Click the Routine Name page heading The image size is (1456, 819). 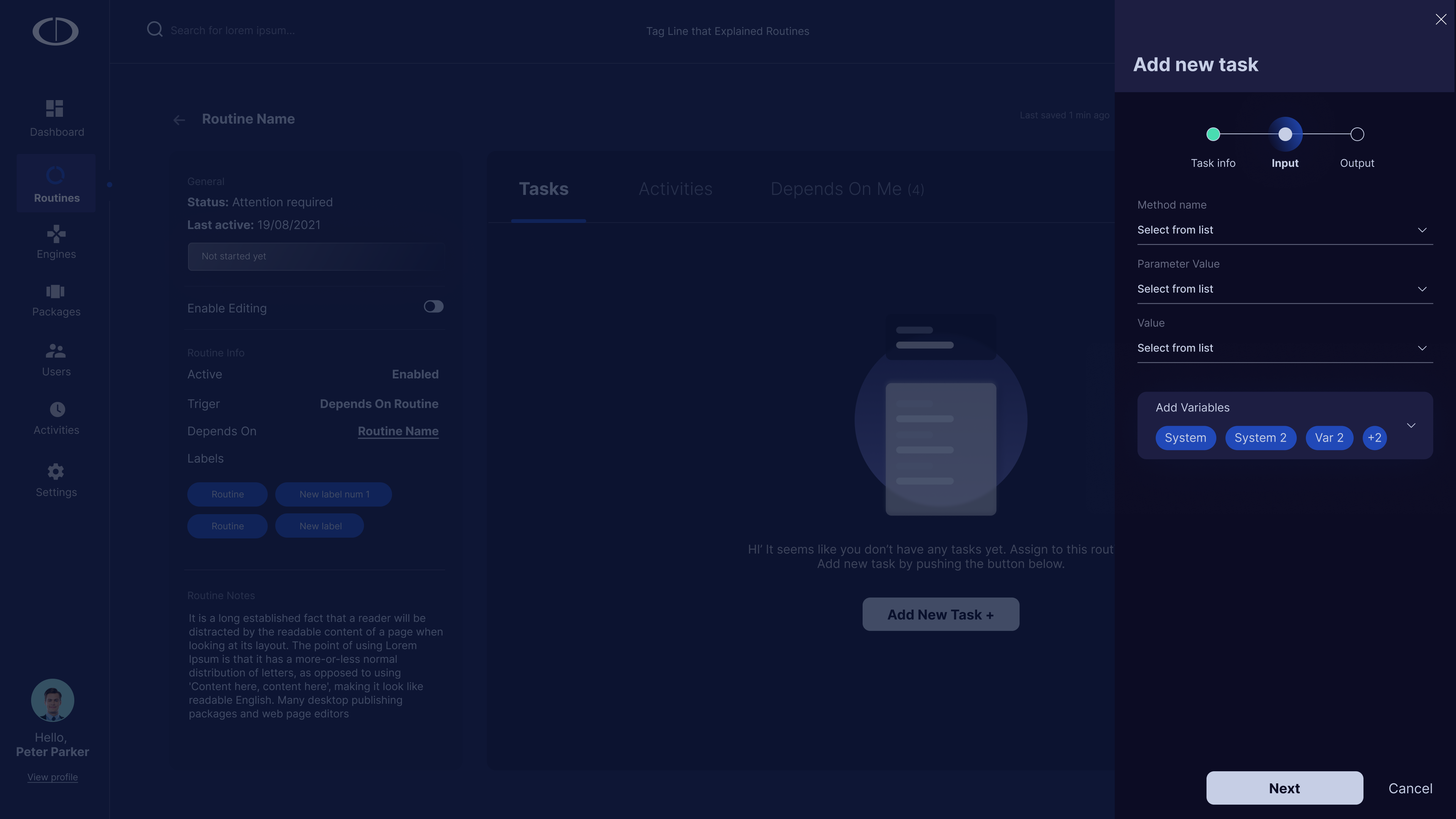click(248, 119)
